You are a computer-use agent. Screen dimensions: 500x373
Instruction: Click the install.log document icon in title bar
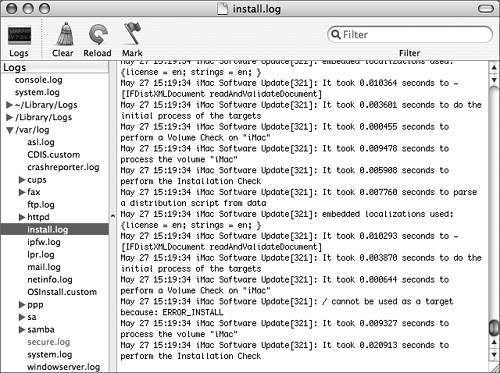click(222, 8)
